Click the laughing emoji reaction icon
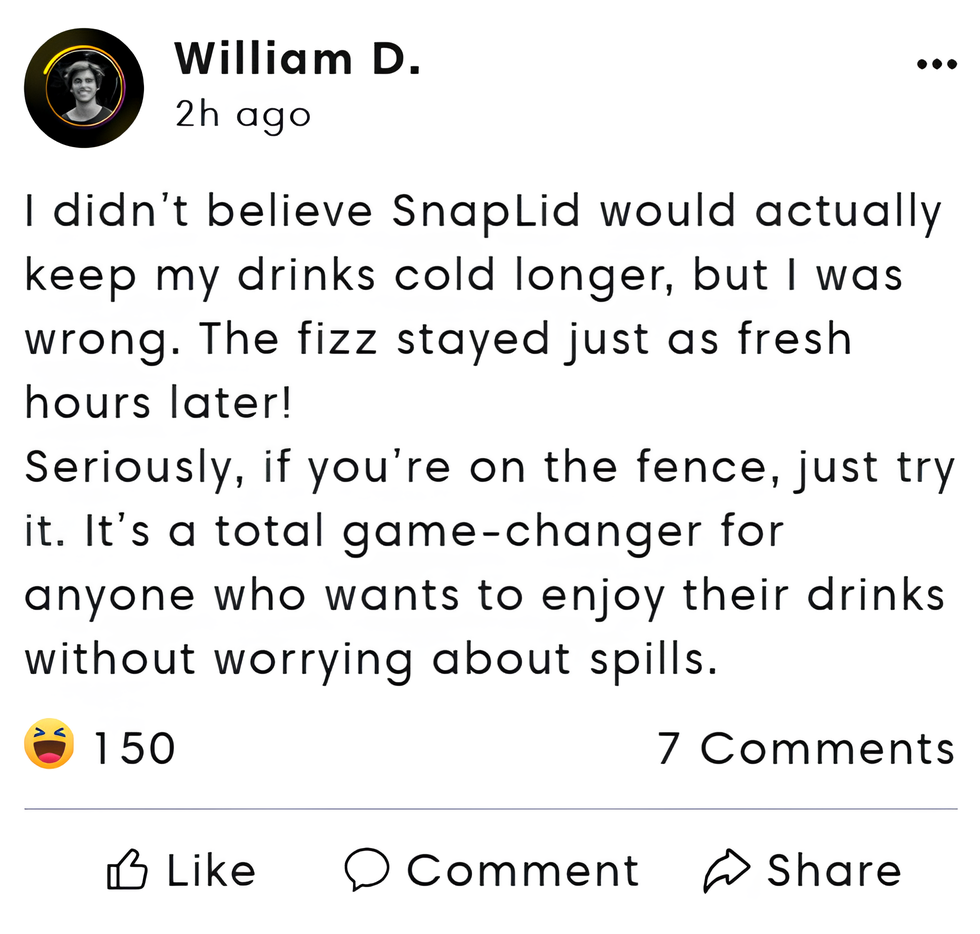This screenshot has width=980, height=934. 49,747
